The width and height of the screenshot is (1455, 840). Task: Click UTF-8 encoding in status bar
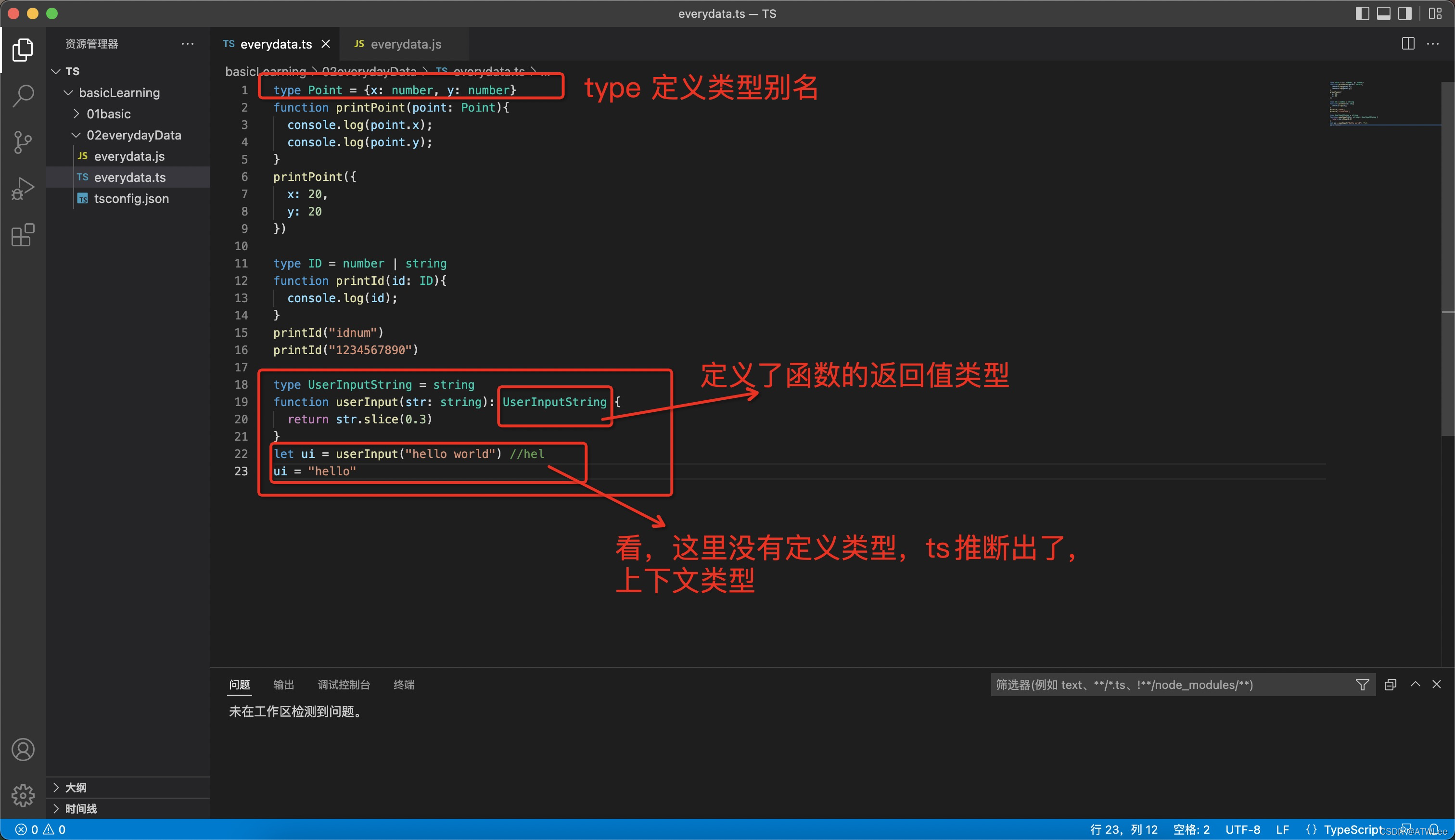[x=1242, y=829]
